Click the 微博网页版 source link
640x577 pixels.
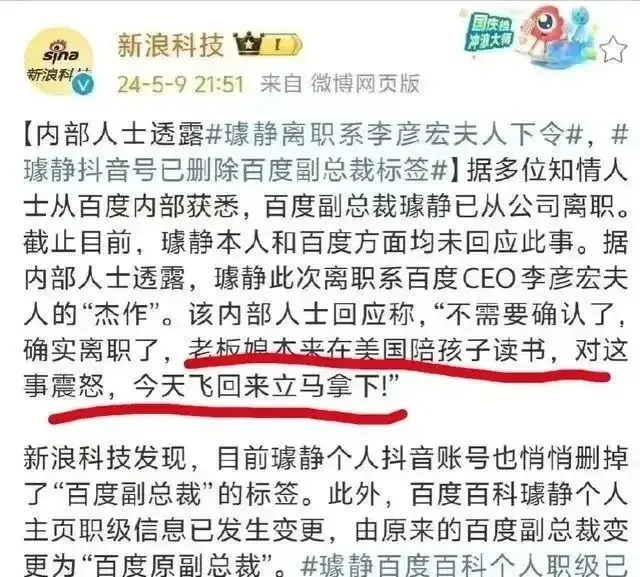[x=365, y=84]
